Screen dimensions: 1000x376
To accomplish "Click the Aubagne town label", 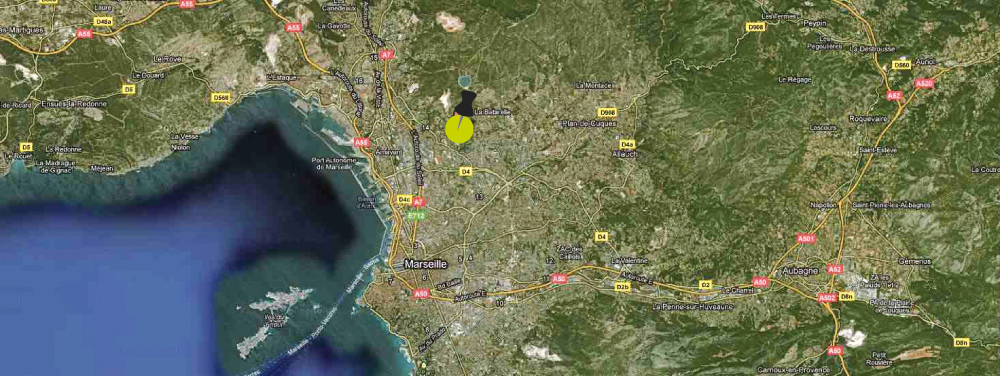I will (x=800, y=270).
